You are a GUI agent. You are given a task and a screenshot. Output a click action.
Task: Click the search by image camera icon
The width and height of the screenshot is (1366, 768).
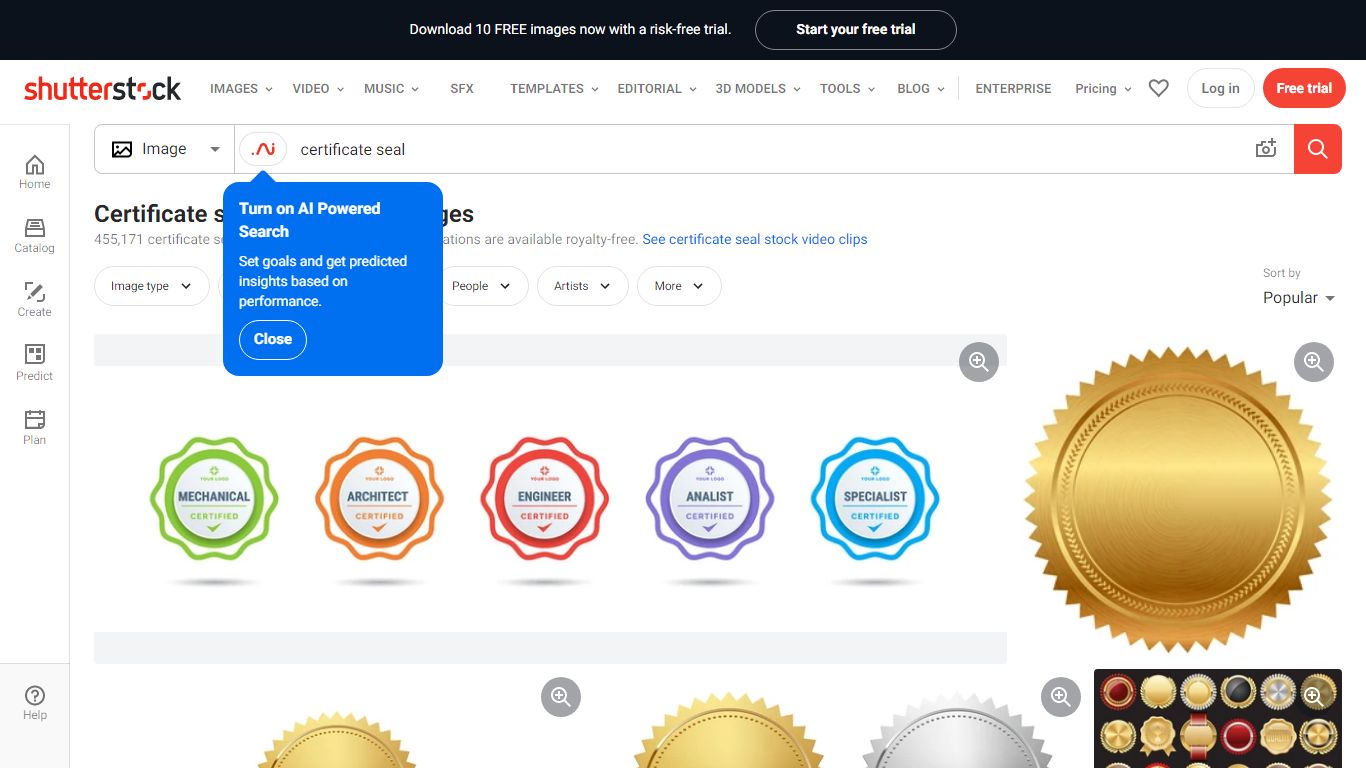tap(1266, 149)
